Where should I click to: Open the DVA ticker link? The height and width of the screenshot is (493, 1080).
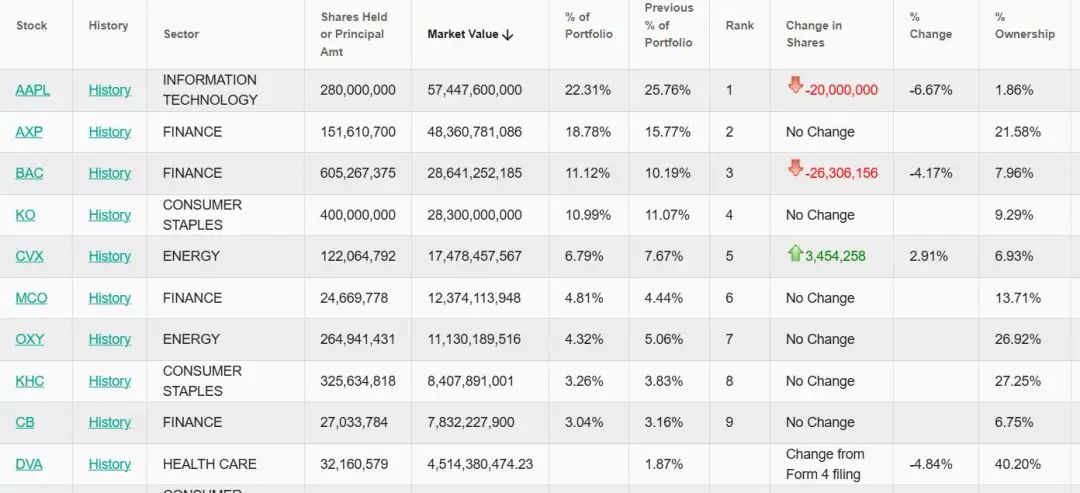coord(29,464)
